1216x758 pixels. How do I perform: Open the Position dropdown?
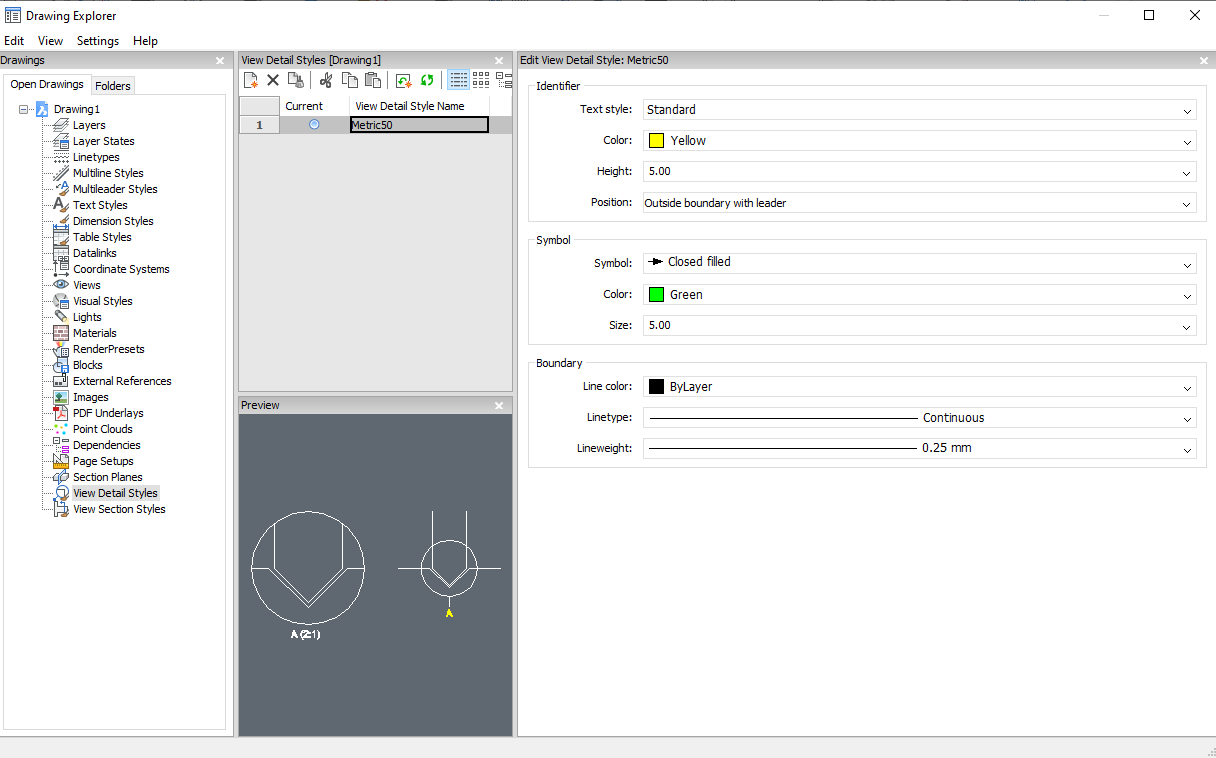coord(1187,203)
